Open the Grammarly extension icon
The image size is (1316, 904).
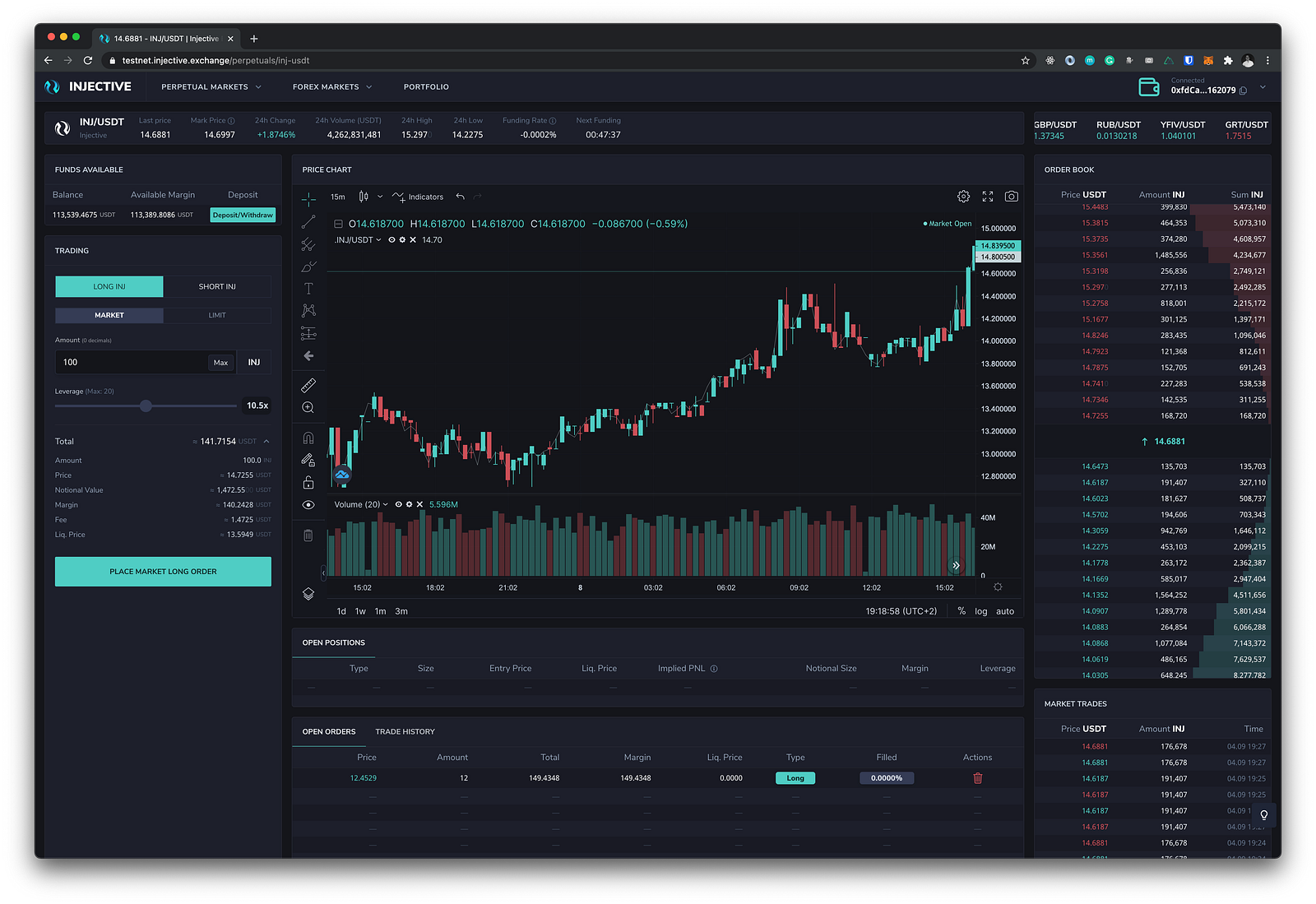(1110, 61)
